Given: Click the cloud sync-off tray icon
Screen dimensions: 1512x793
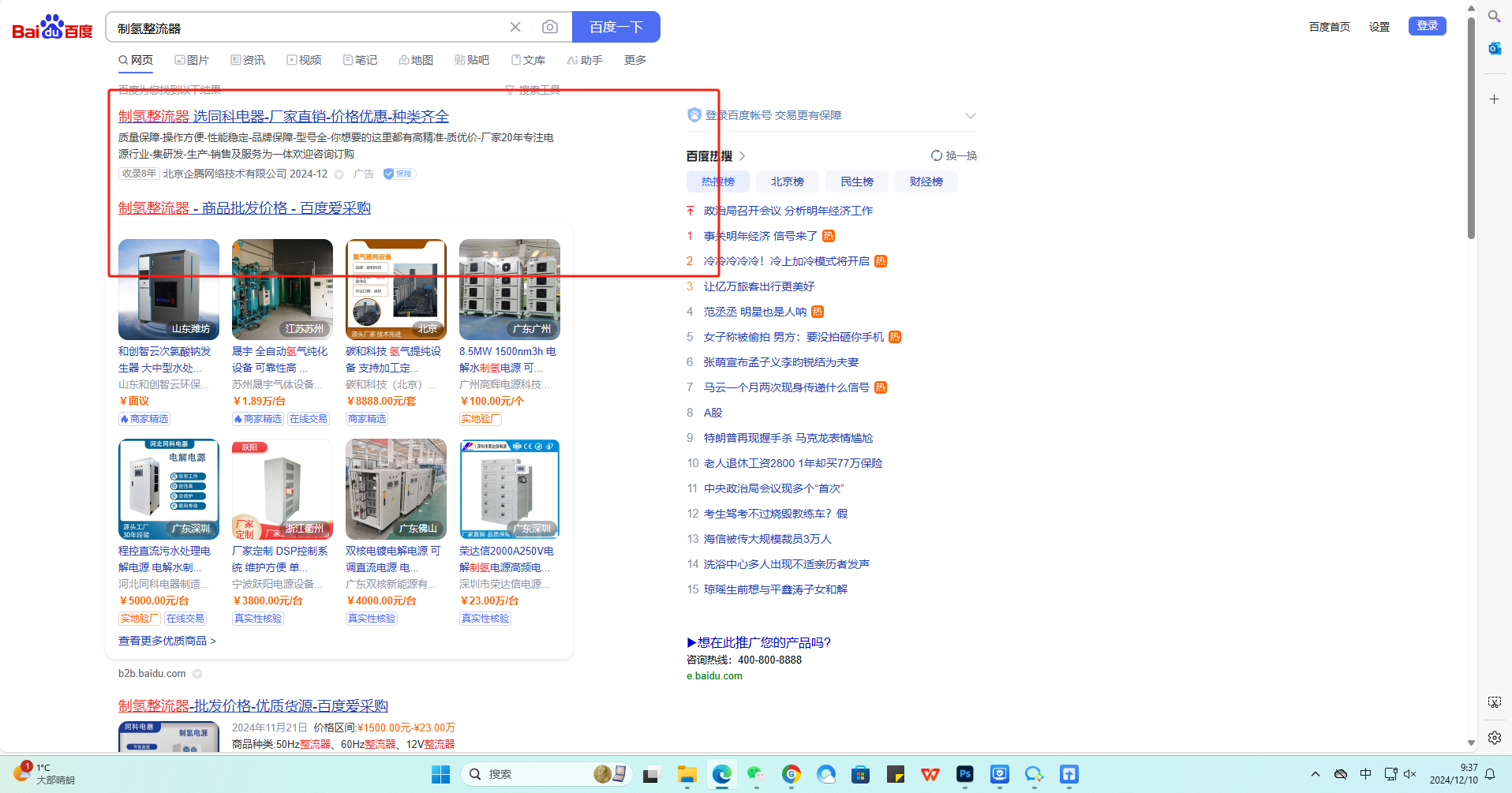Looking at the screenshot, I should click(1341, 774).
